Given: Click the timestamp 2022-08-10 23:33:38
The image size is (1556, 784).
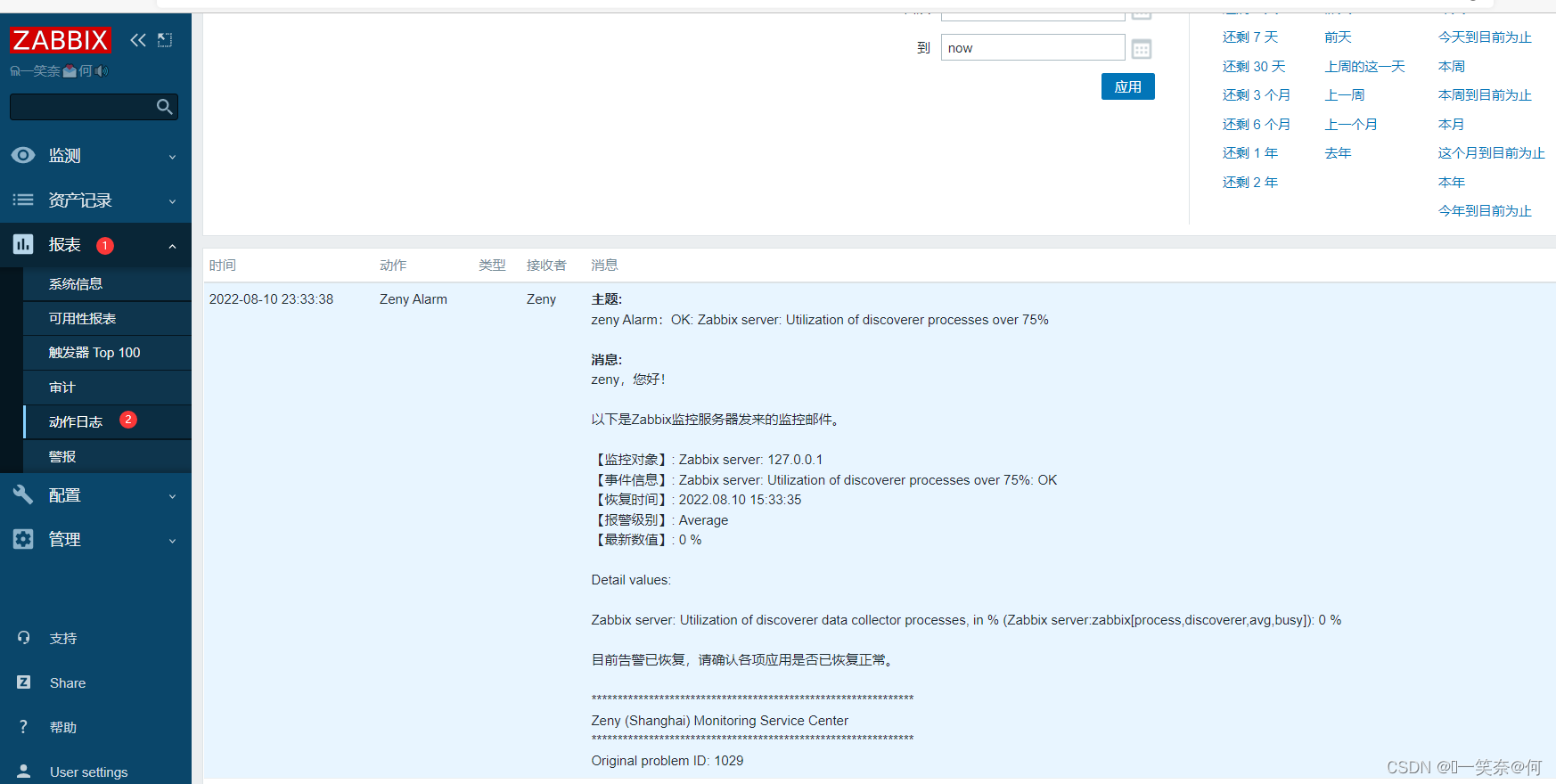Looking at the screenshot, I should point(271,299).
